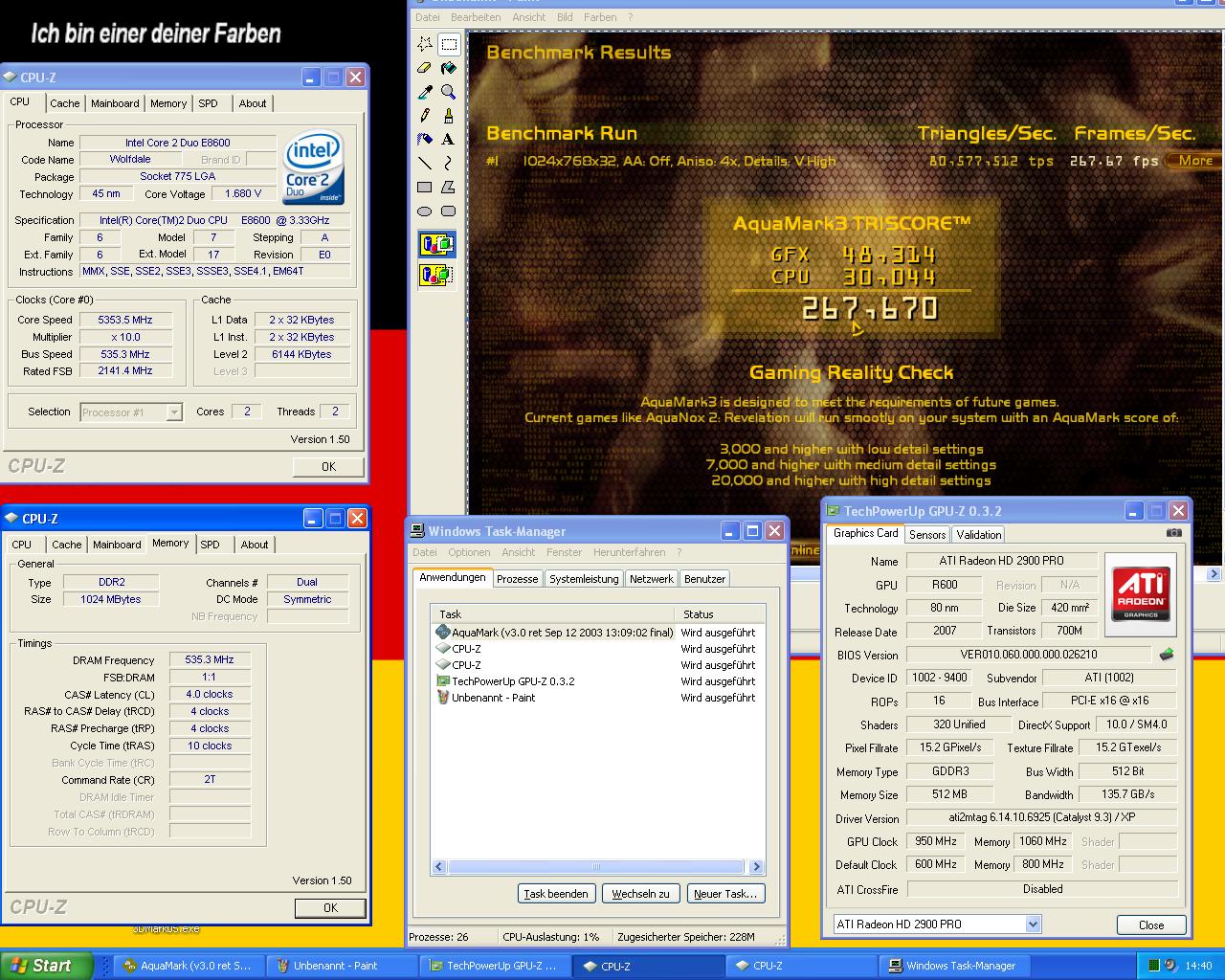Select the Magnifier tool in Paint
Screen dimensions: 1225x980
pyautogui.click(x=448, y=92)
